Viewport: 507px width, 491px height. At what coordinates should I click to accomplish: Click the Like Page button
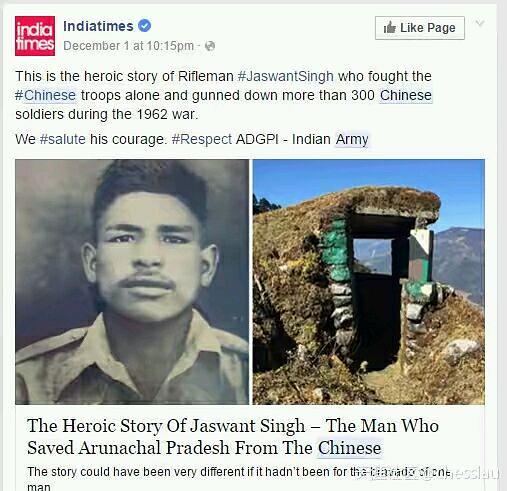click(x=420, y=28)
